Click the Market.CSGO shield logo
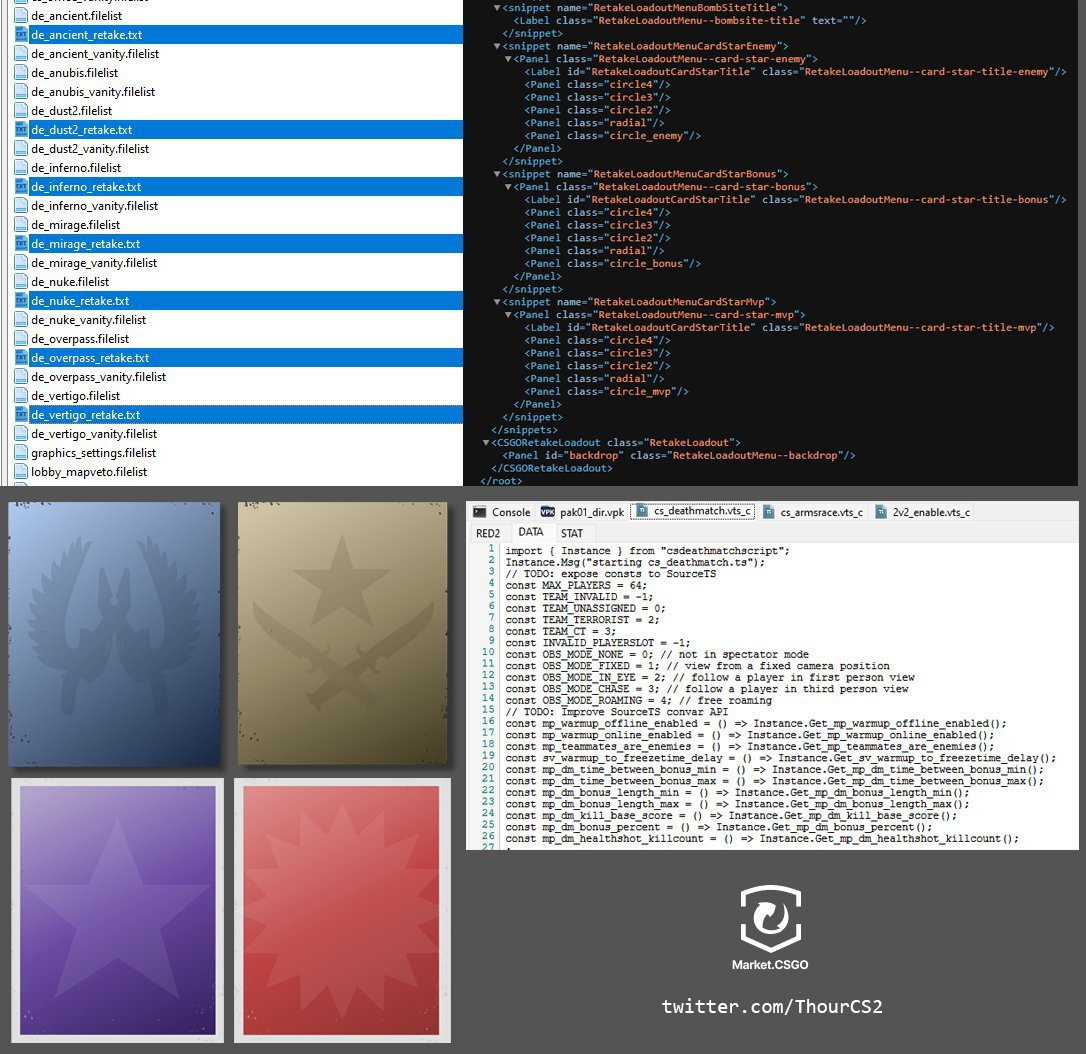 (770, 918)
